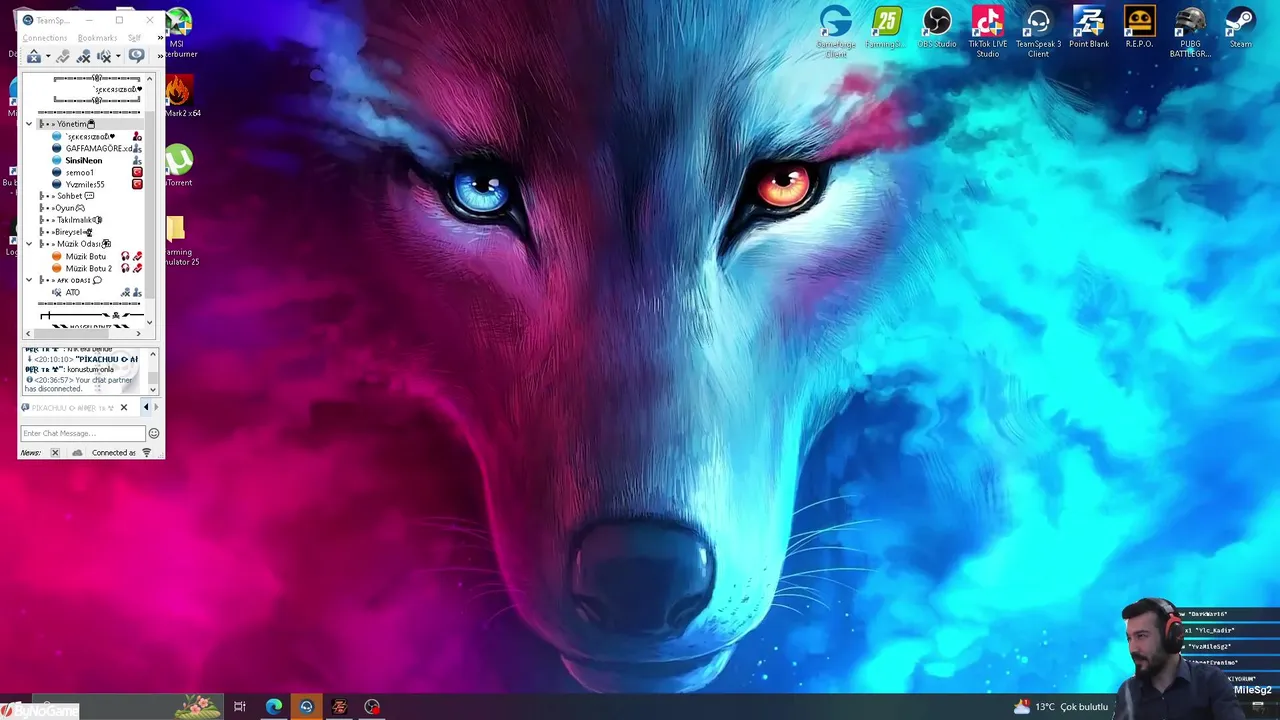This screenshot has height=720, width=1280.
Task: Select user semoo1
Action: (80, 172)
